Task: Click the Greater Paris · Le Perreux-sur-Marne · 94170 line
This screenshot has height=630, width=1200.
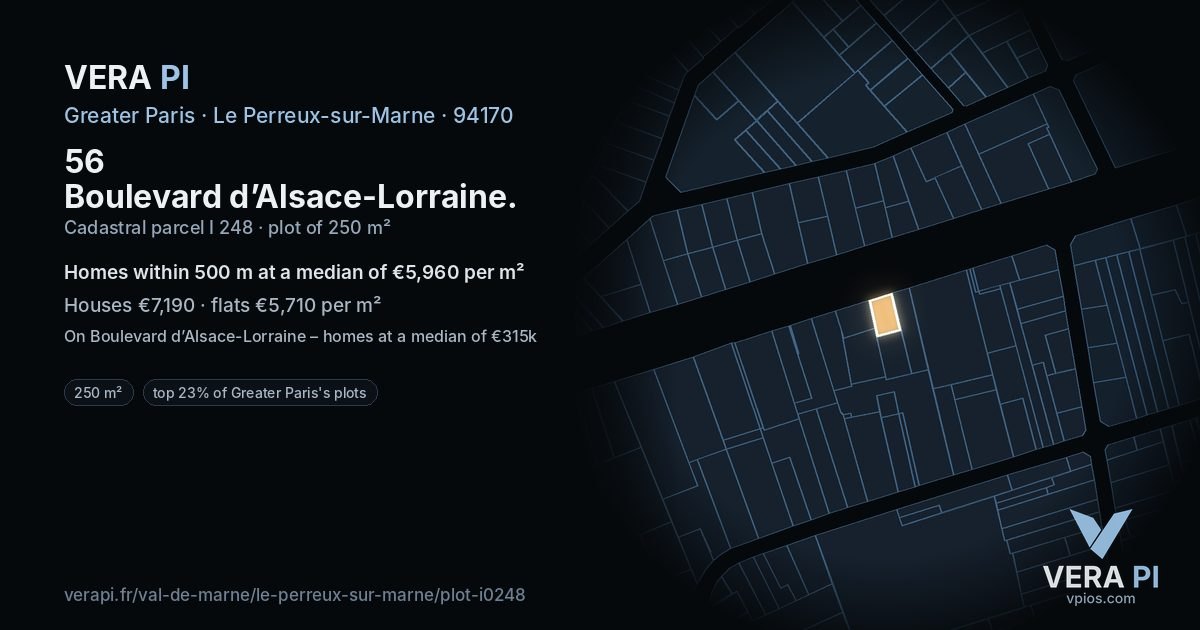Action: [x=288, y=115]
